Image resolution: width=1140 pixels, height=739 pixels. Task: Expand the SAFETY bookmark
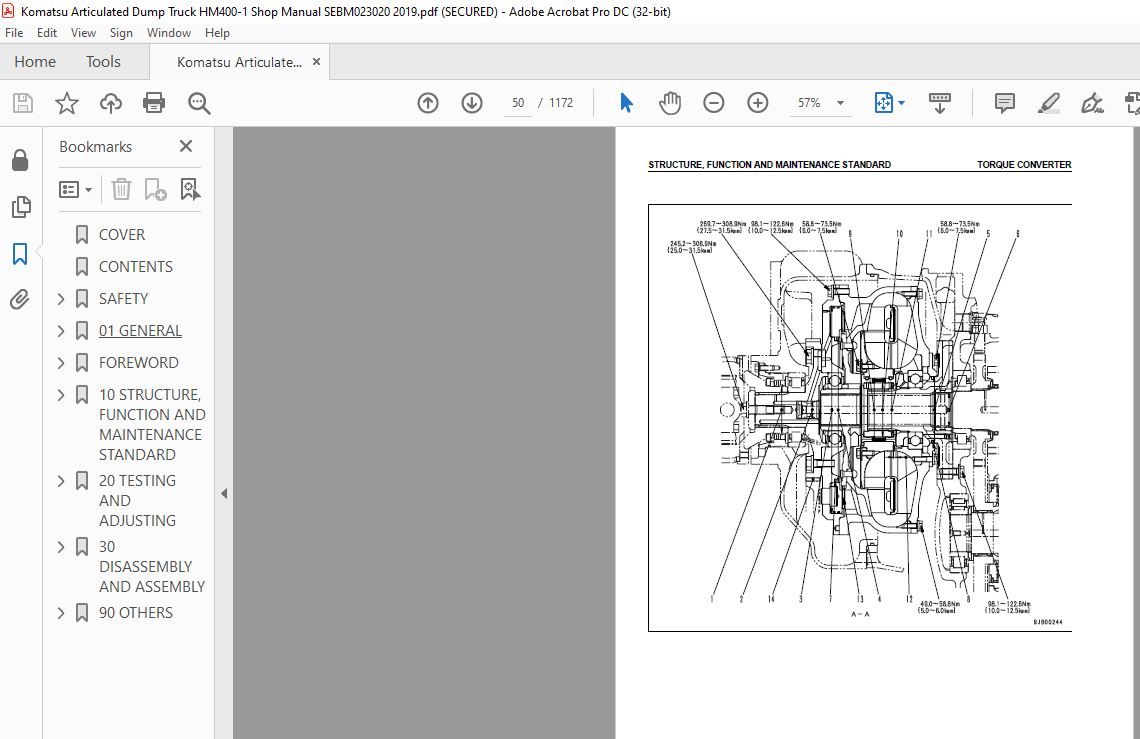coord(61,299)
